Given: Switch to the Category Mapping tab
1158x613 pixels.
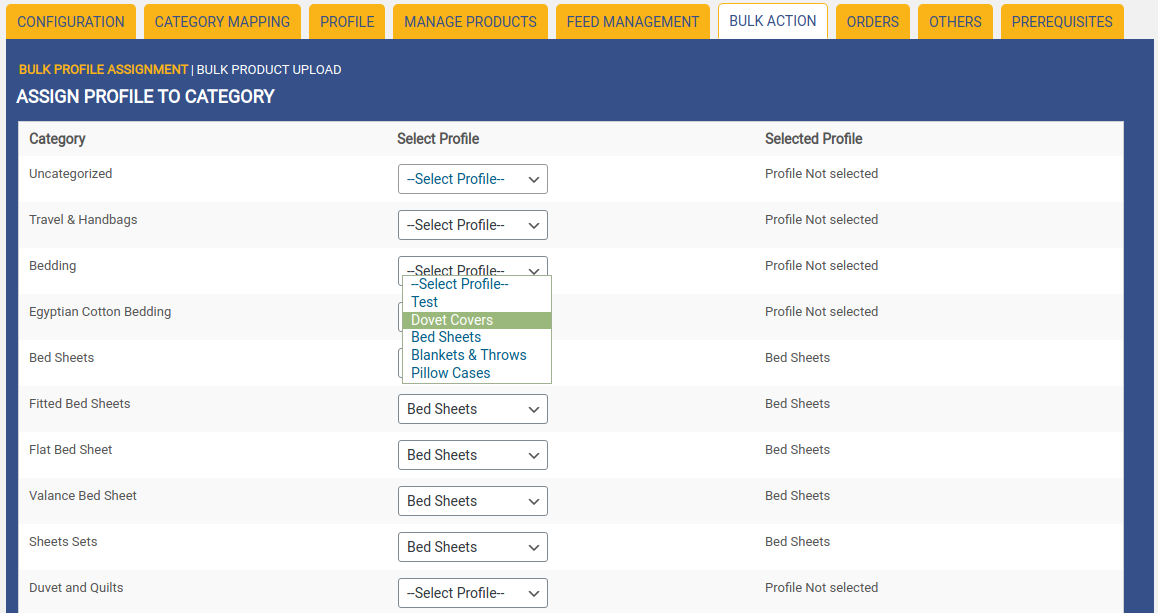Looking at the screenshot, I should 222,22.
